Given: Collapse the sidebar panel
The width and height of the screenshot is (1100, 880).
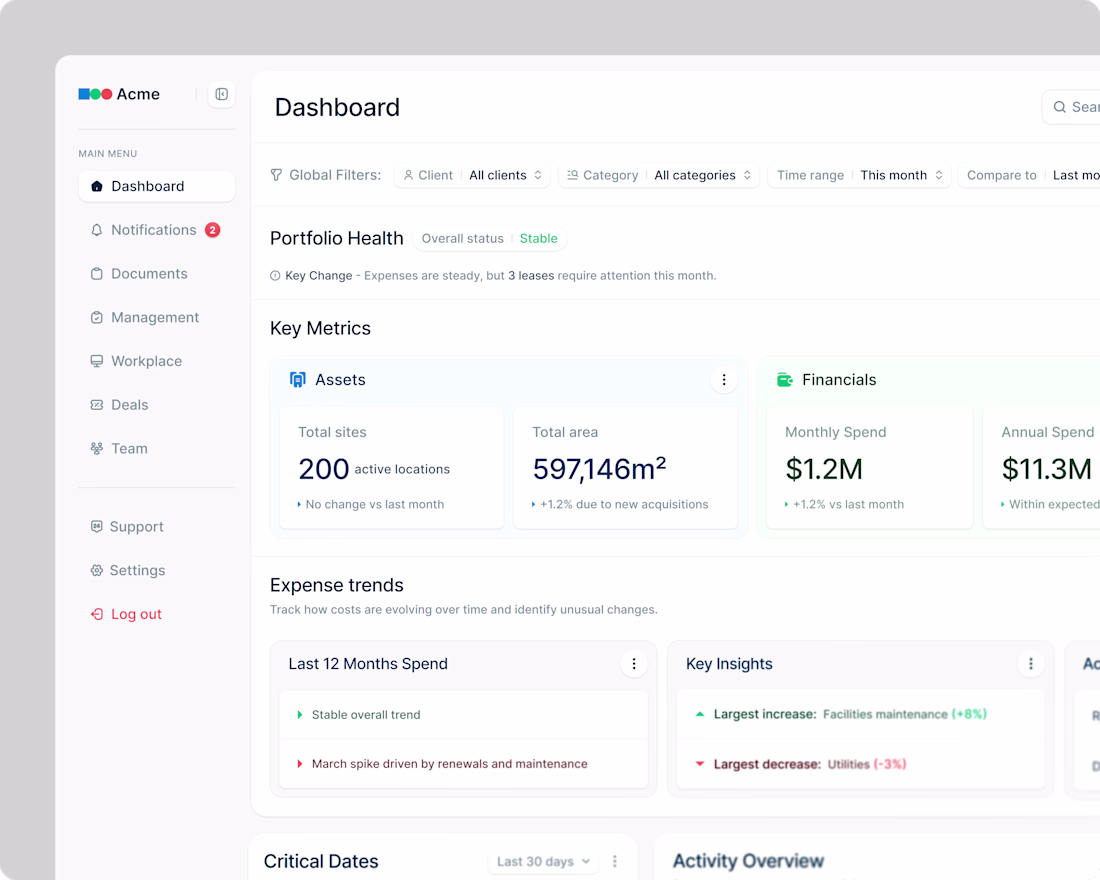Looking at the screenshot, I should 222,94.
